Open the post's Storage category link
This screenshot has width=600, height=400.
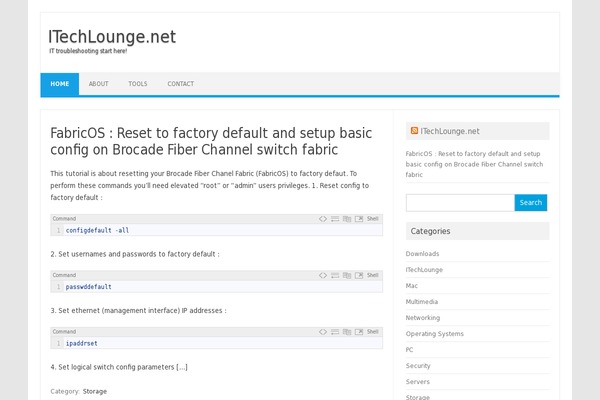point(95,391)
